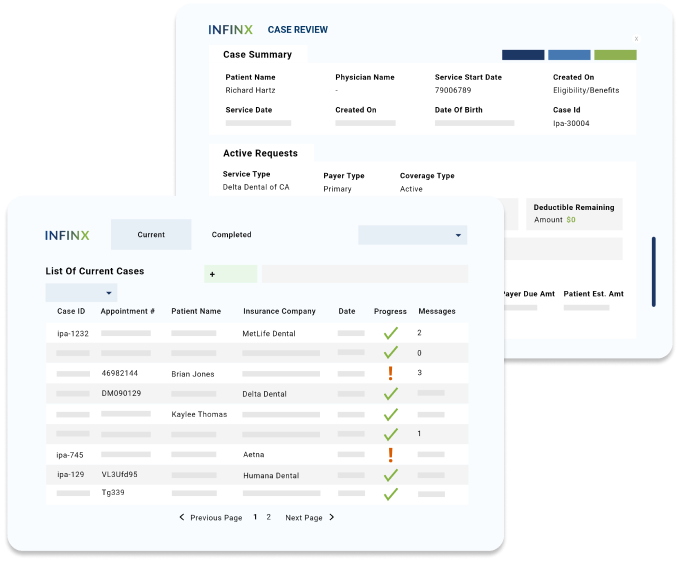Click appointment number 46982144
677x563 pixels.
[120, 373]
